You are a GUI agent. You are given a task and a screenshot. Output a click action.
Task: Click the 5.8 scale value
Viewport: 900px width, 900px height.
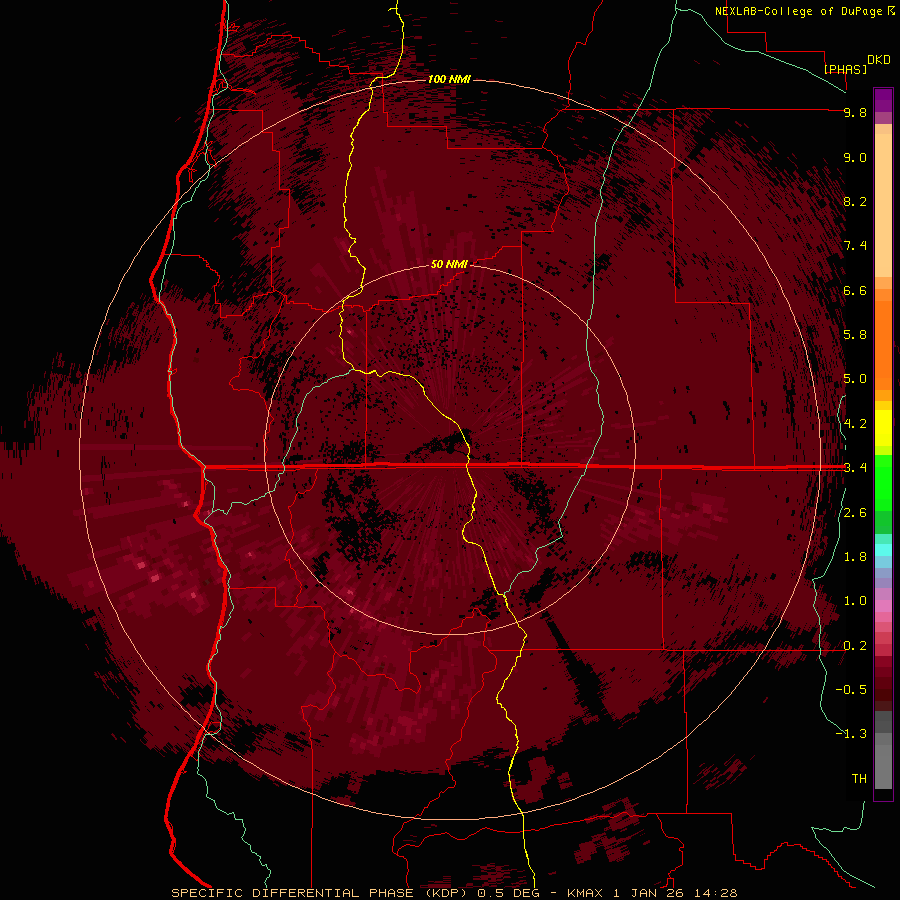tap(855, 335)
